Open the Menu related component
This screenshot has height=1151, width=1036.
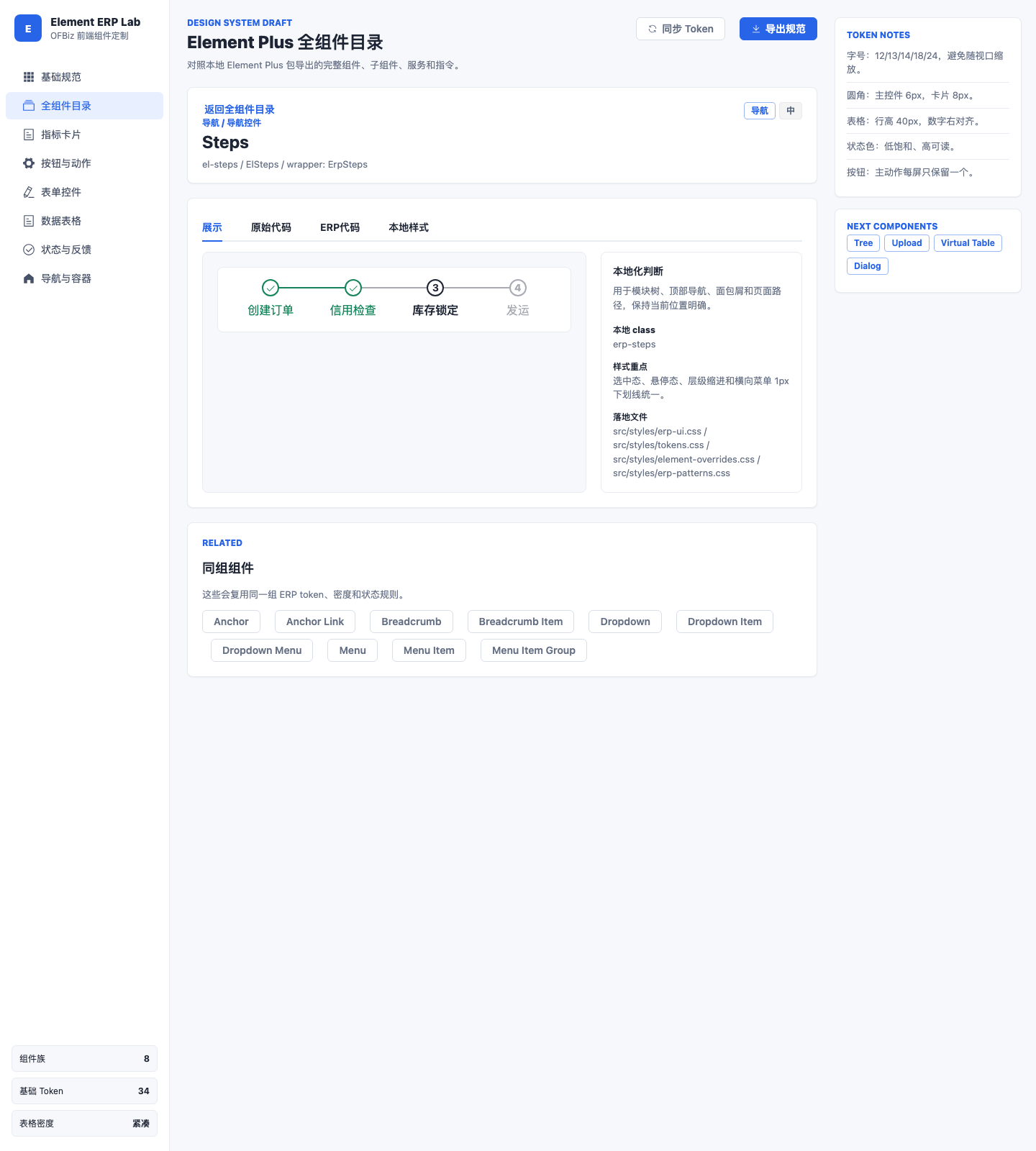[x=353, y=650]
